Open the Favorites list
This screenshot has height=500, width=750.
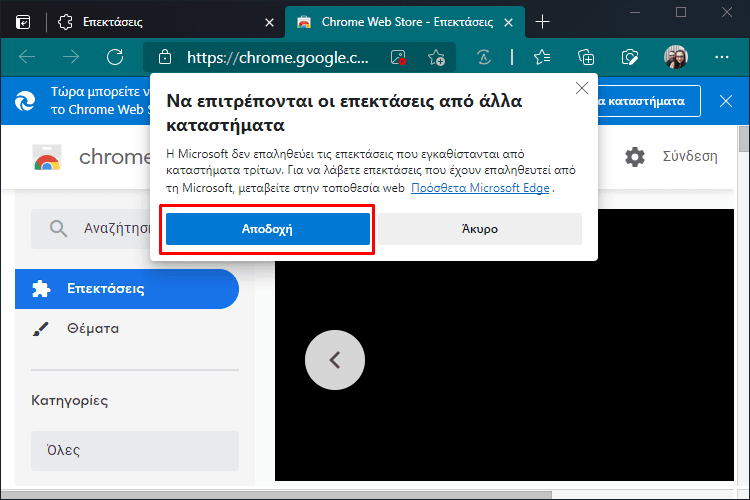coord(542,58)
